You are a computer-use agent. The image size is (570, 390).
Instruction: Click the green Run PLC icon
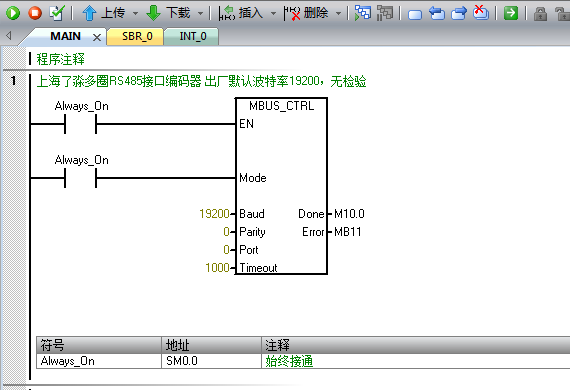(13, 13)
